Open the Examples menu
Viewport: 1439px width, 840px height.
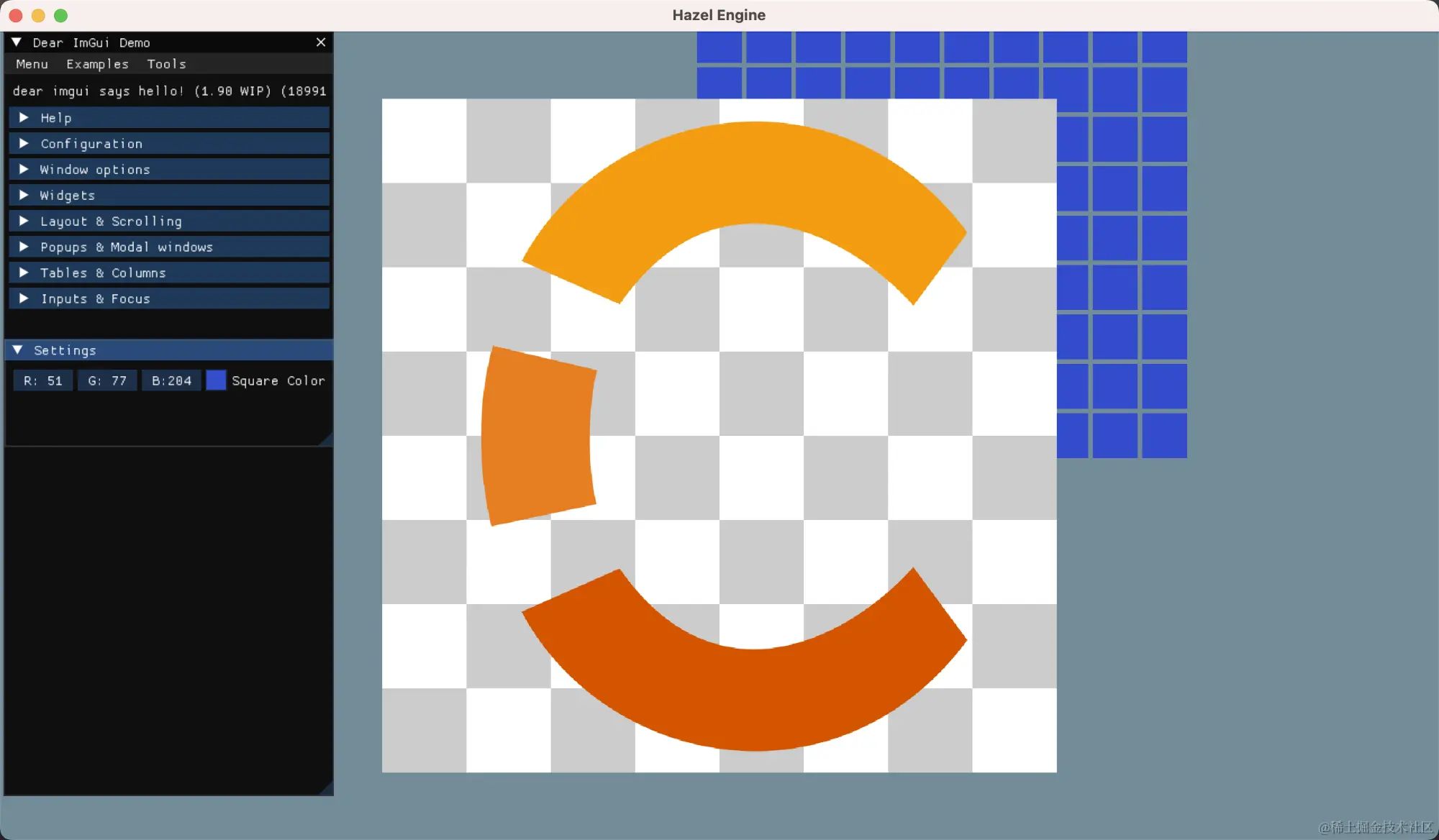[98, 64]
